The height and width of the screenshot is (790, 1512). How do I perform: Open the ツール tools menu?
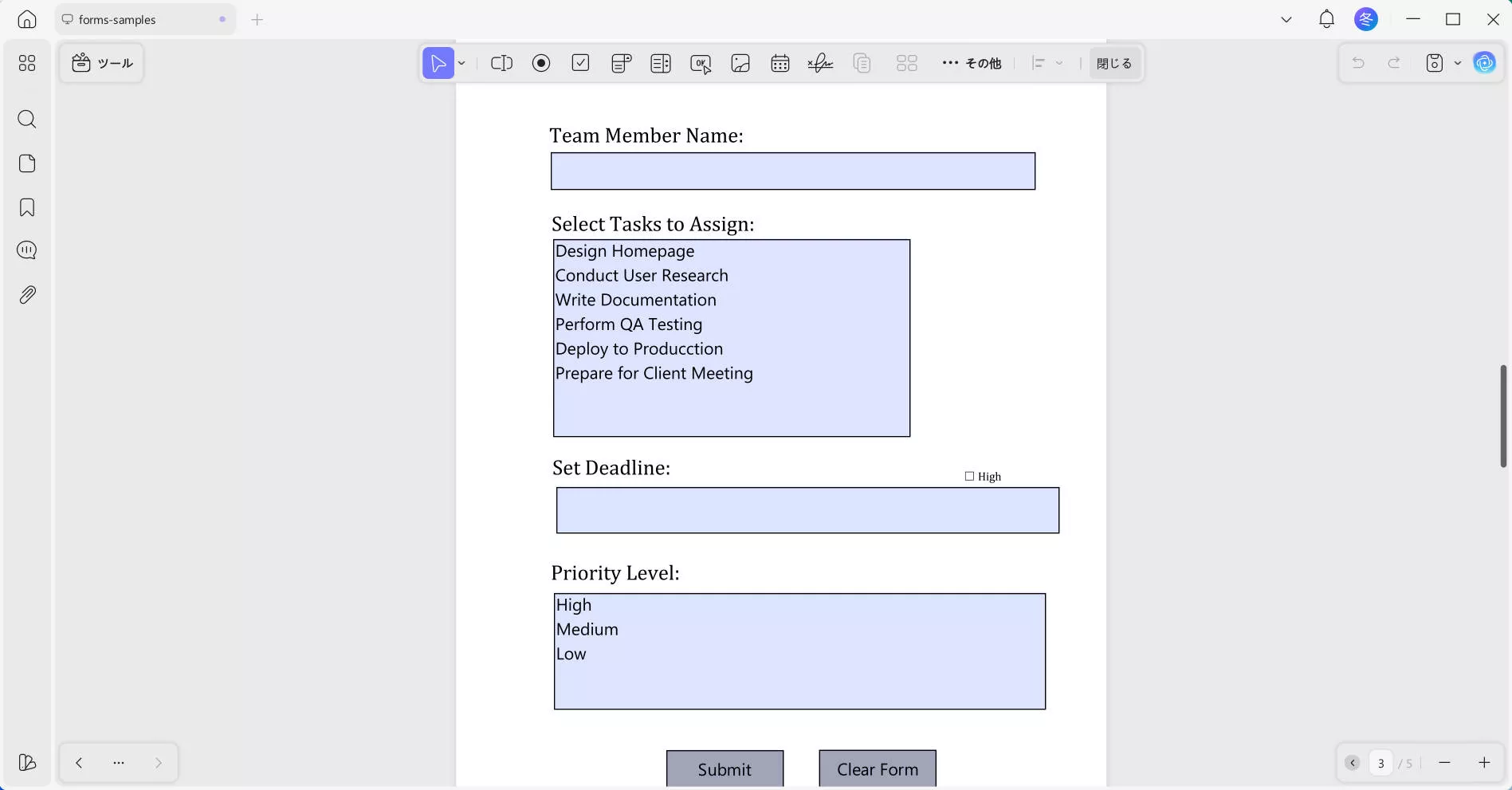(x=102, y=63)
